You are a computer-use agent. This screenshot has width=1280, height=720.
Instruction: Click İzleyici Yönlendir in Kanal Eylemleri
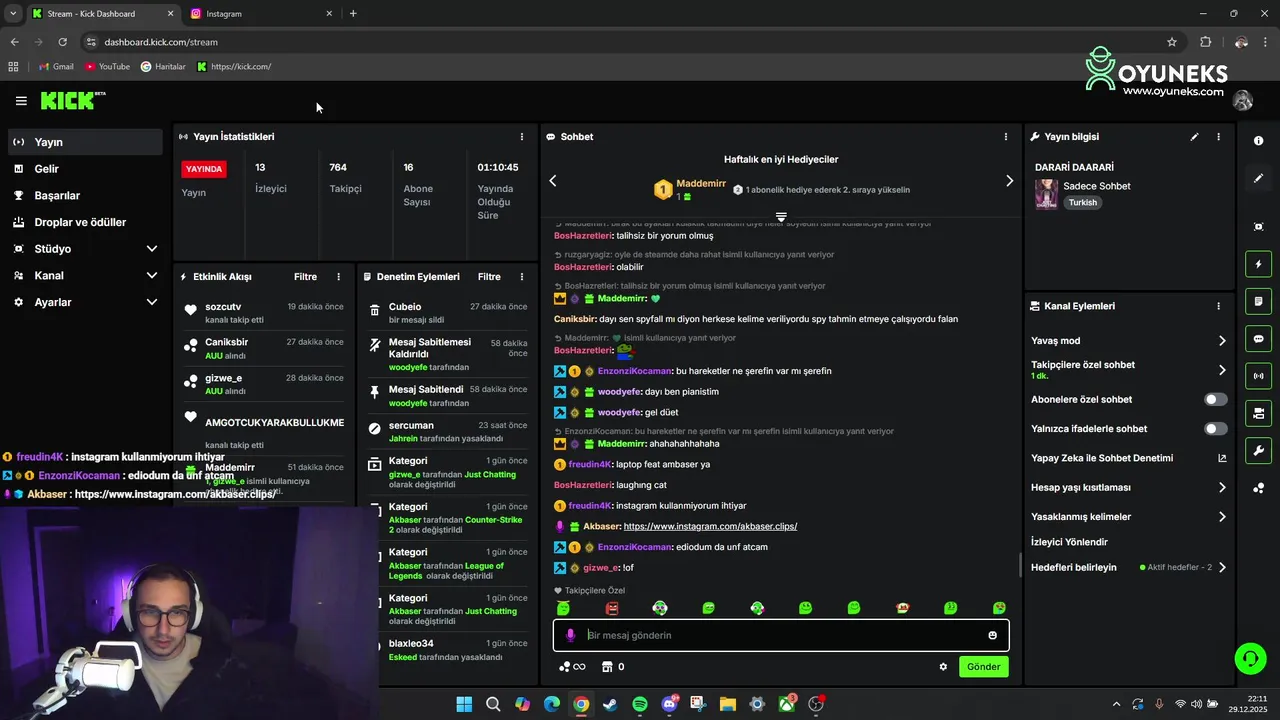tap(1069, 542)
